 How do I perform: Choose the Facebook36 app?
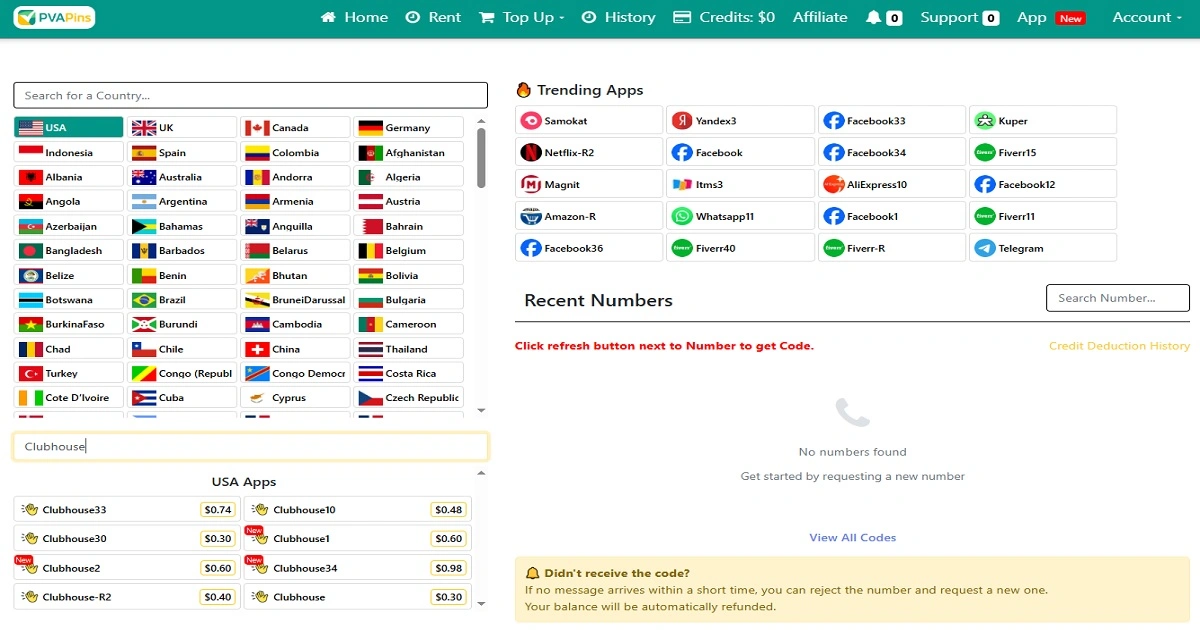(x=589, y=248)
